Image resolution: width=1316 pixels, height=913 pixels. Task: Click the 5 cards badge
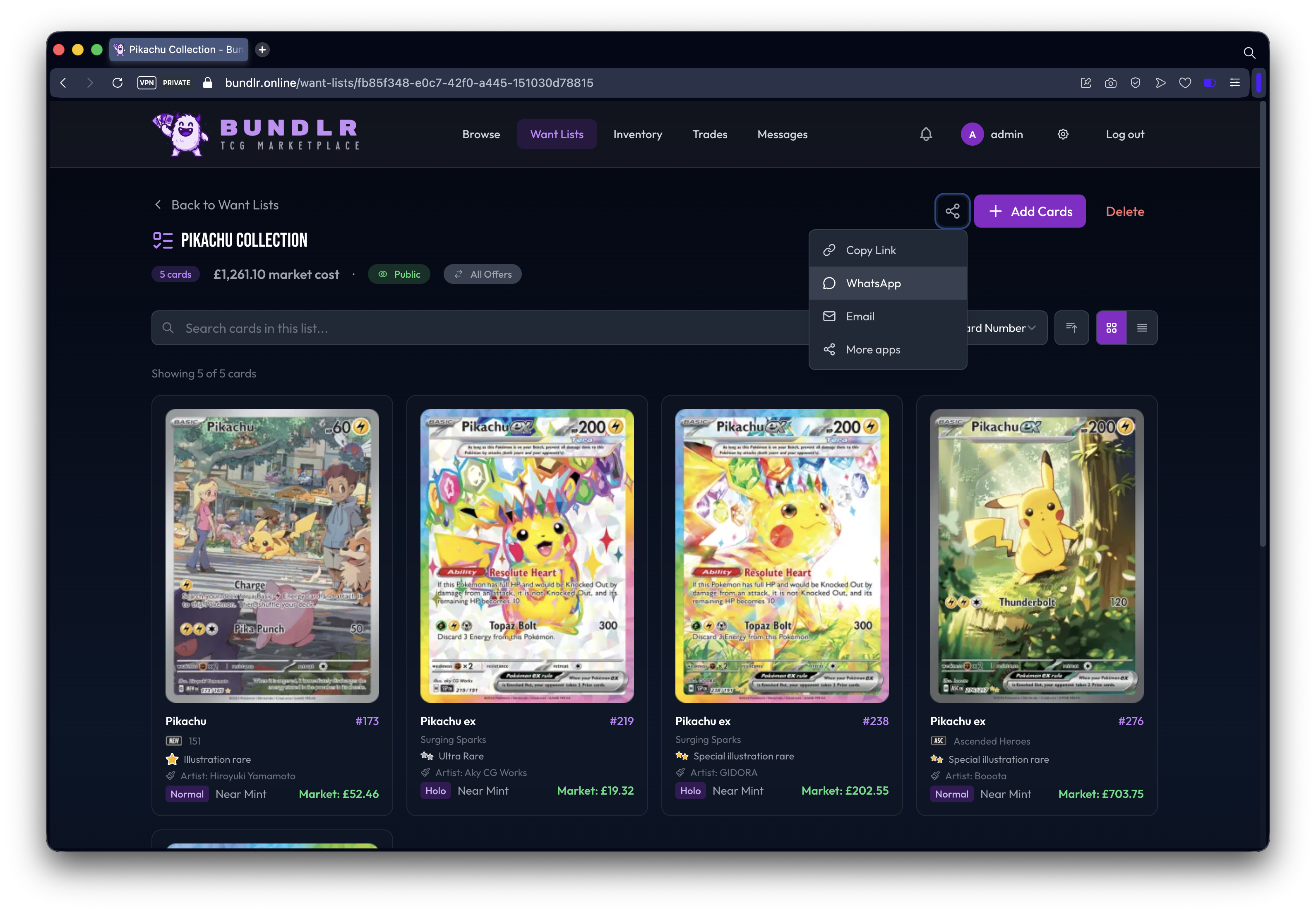click(175, 274)
